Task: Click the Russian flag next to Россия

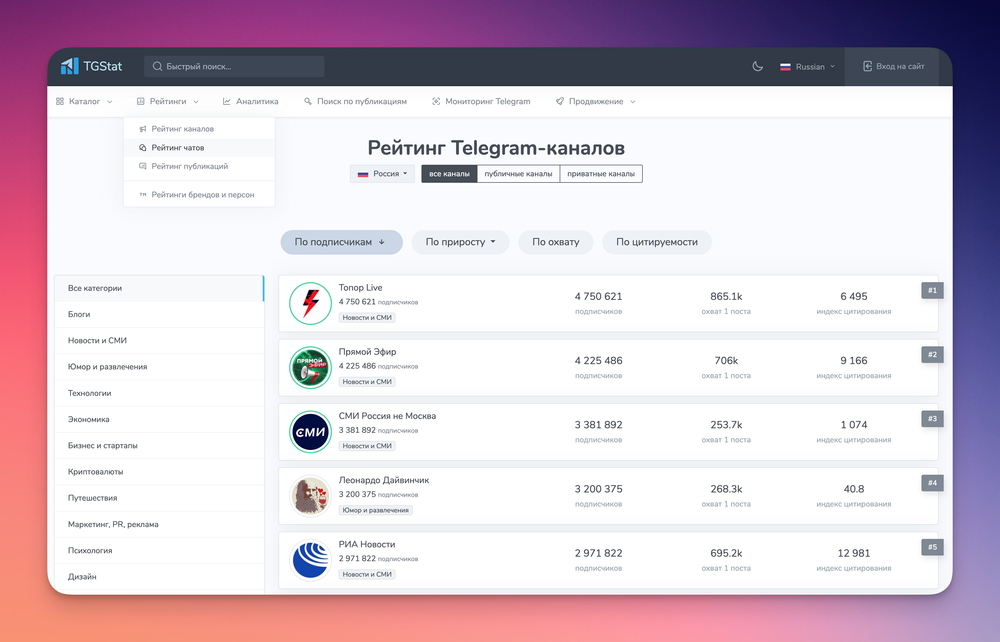Action: (x=361, y=173)
